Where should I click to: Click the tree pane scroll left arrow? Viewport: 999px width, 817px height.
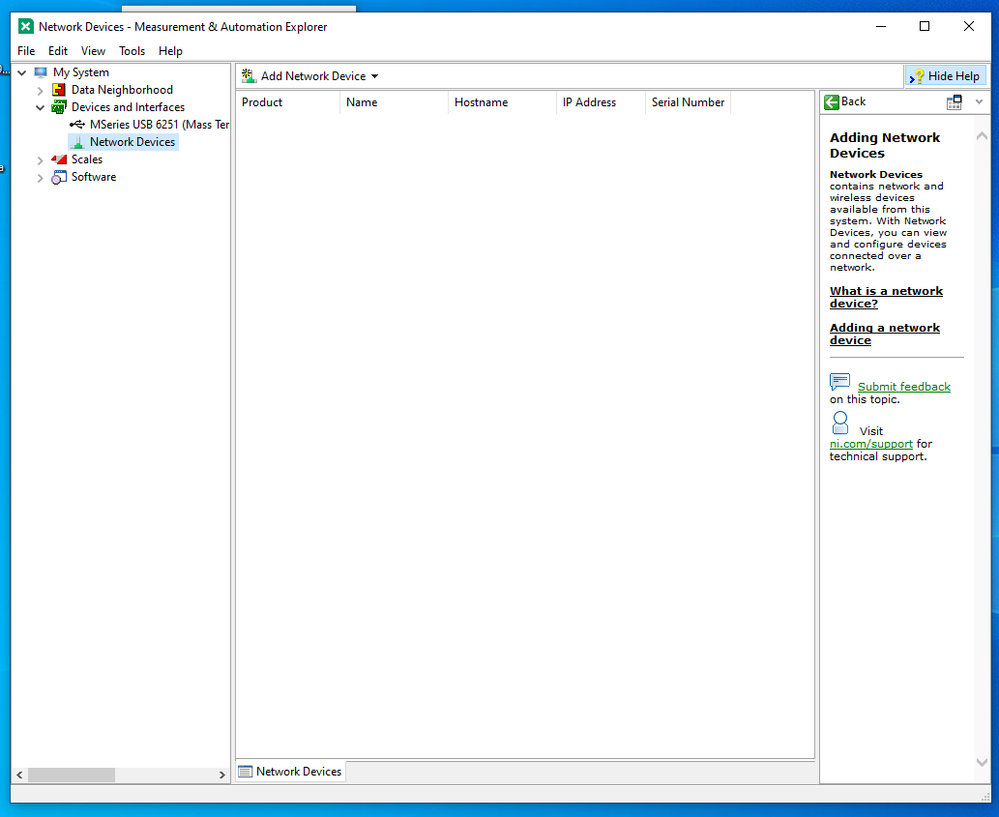coord(20,775)
